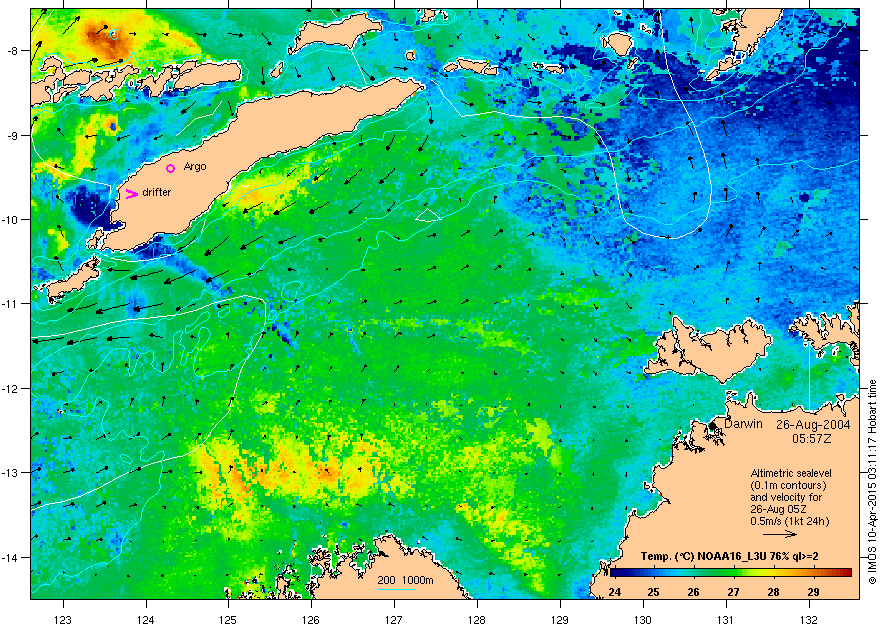Click the latitude axis label -9
Screen dimensions: 880x630
coord(12,135)
